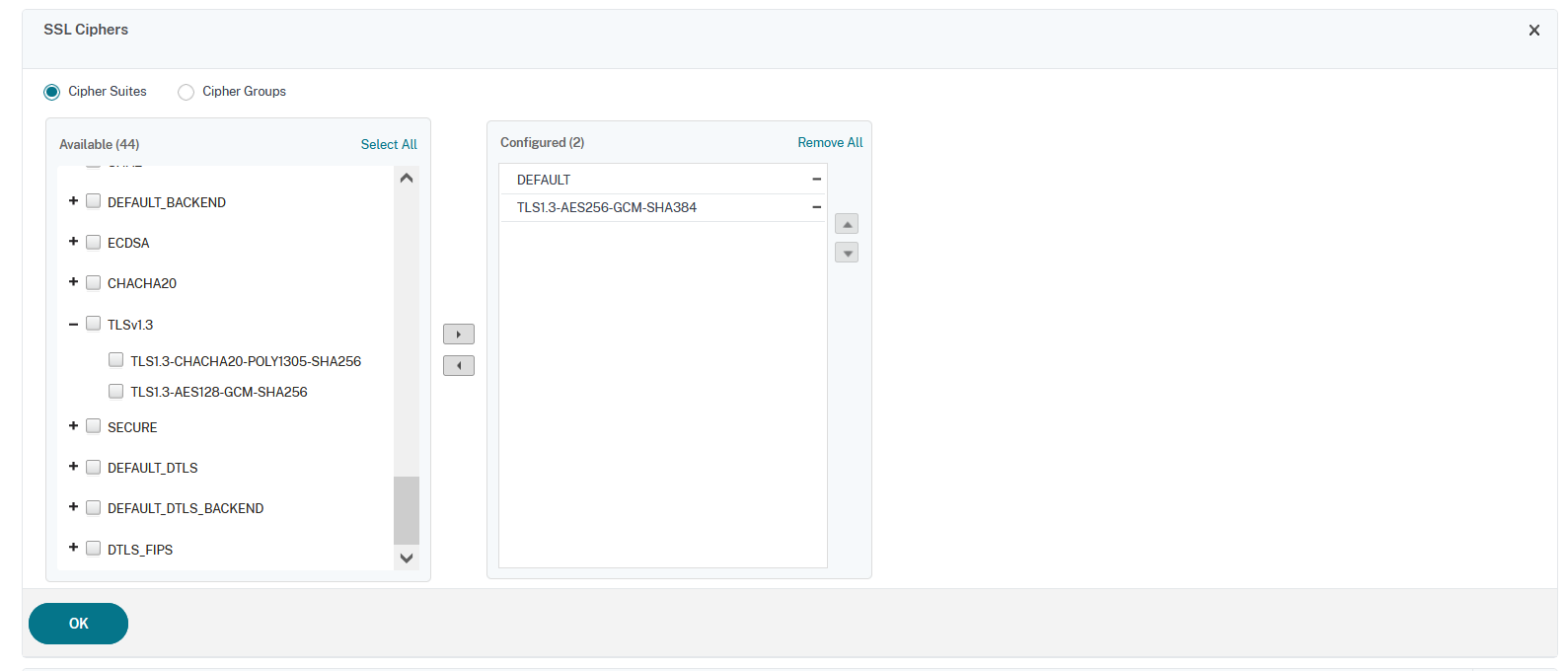Expand the DEFAULT_DTLS cipher group

73,466
